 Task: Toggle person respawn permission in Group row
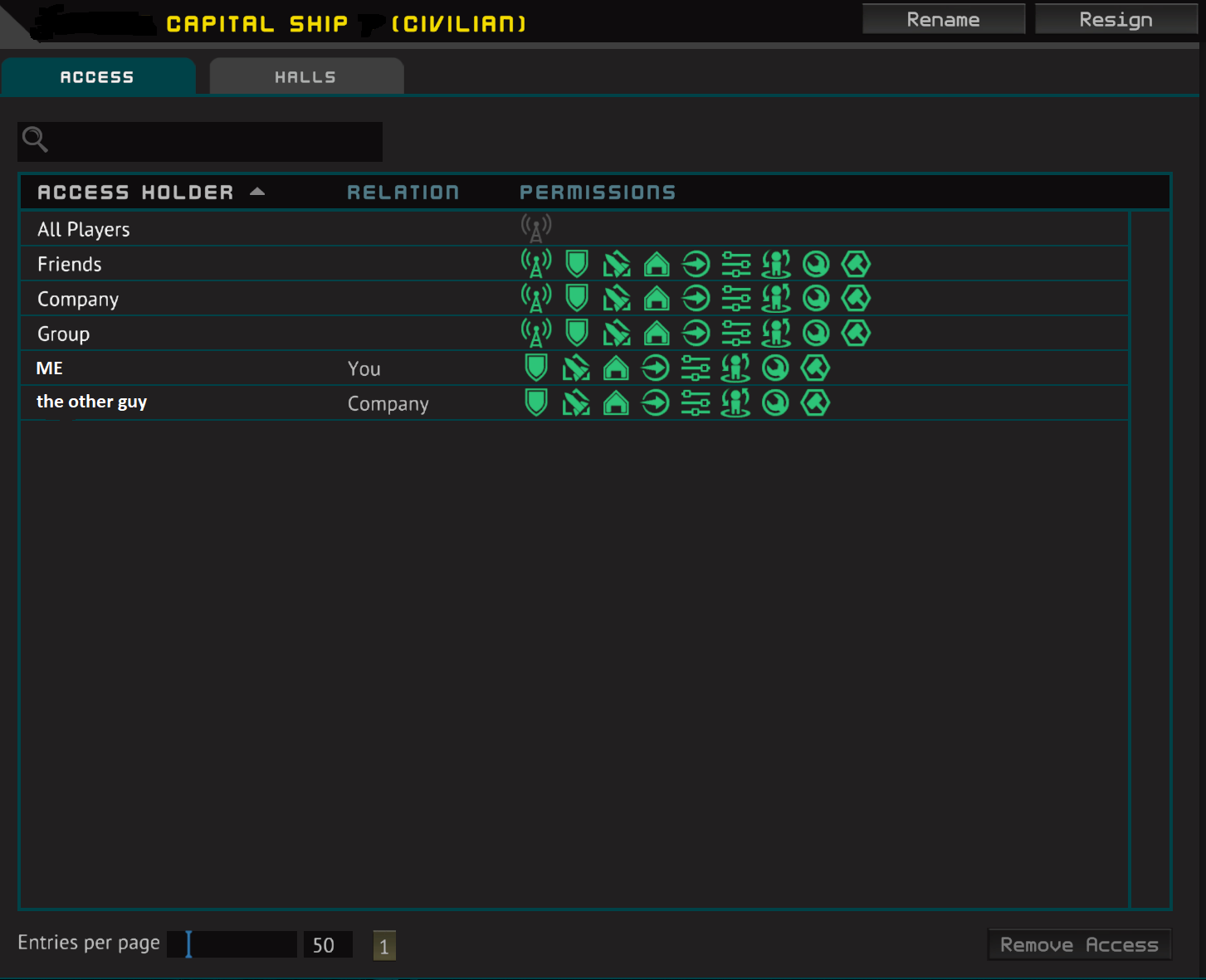776,334
